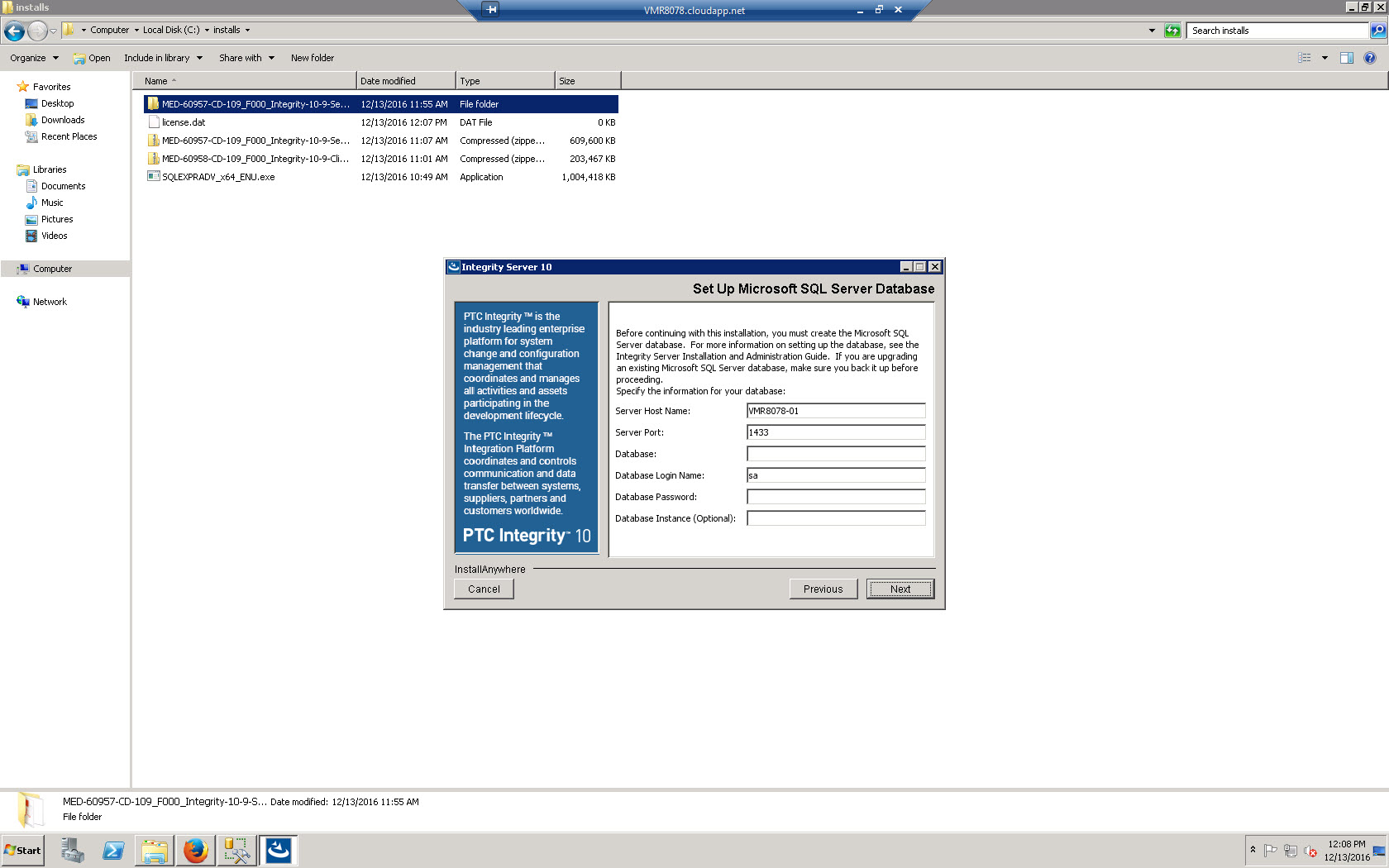1389x868 pixels.
Task: Sort by the Date modified column
Action: point(405,81)
